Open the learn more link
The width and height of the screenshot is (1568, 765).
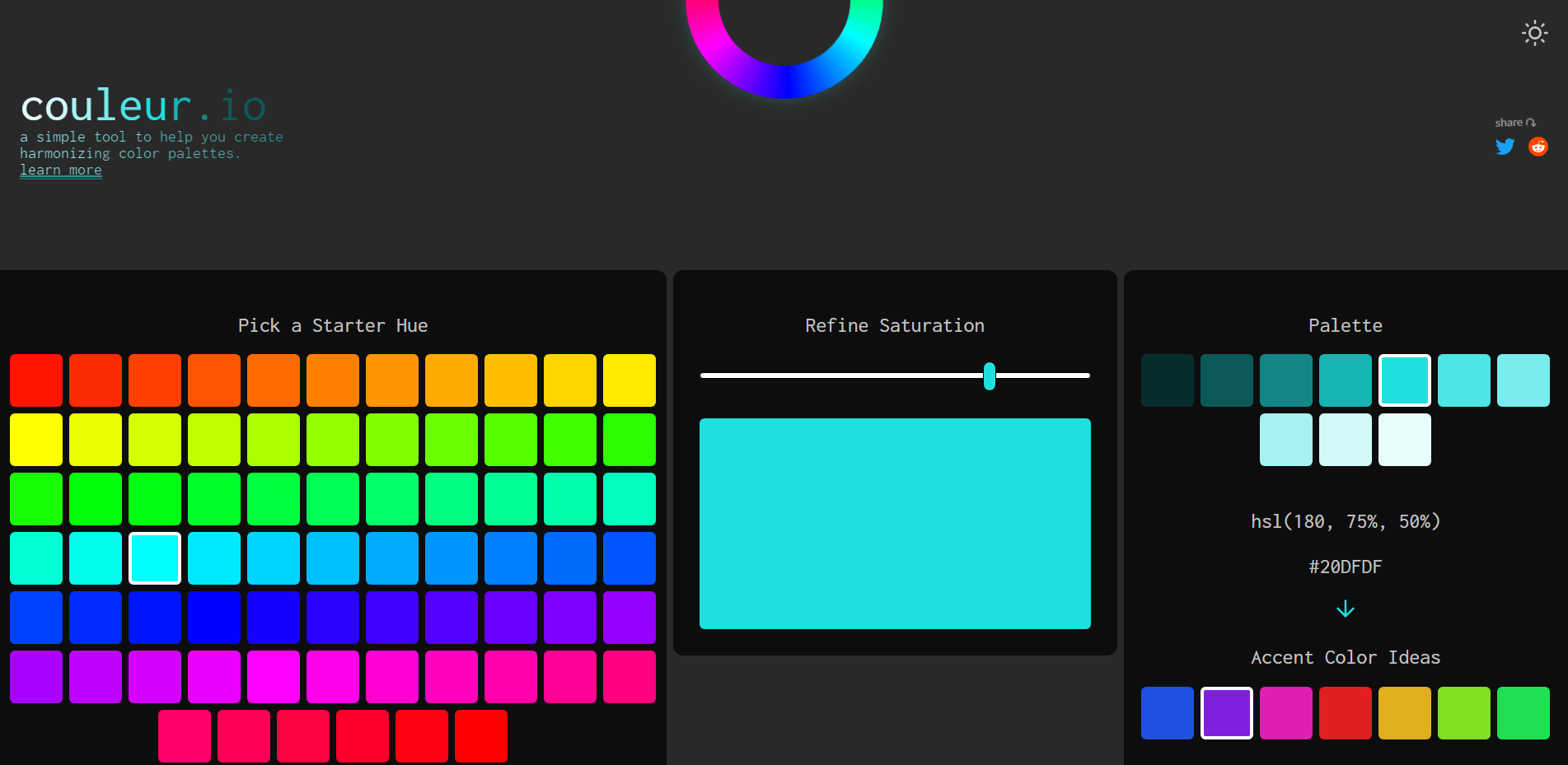pyautogui.click(x=61, y=170)
